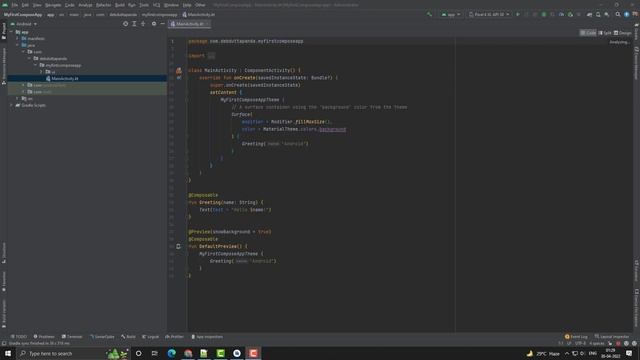Toggle the Structure sidebar tab
This screenshot has width=640, height=360.
tap(4, 253)
